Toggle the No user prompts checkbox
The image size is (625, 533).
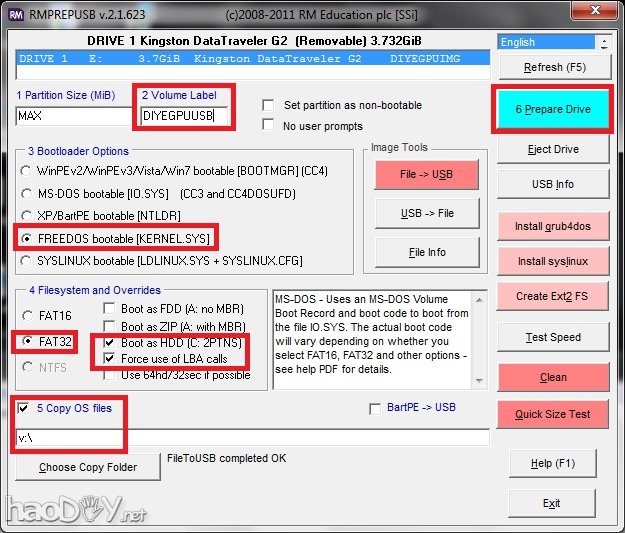pyautogui.click(x=268, y=125)
